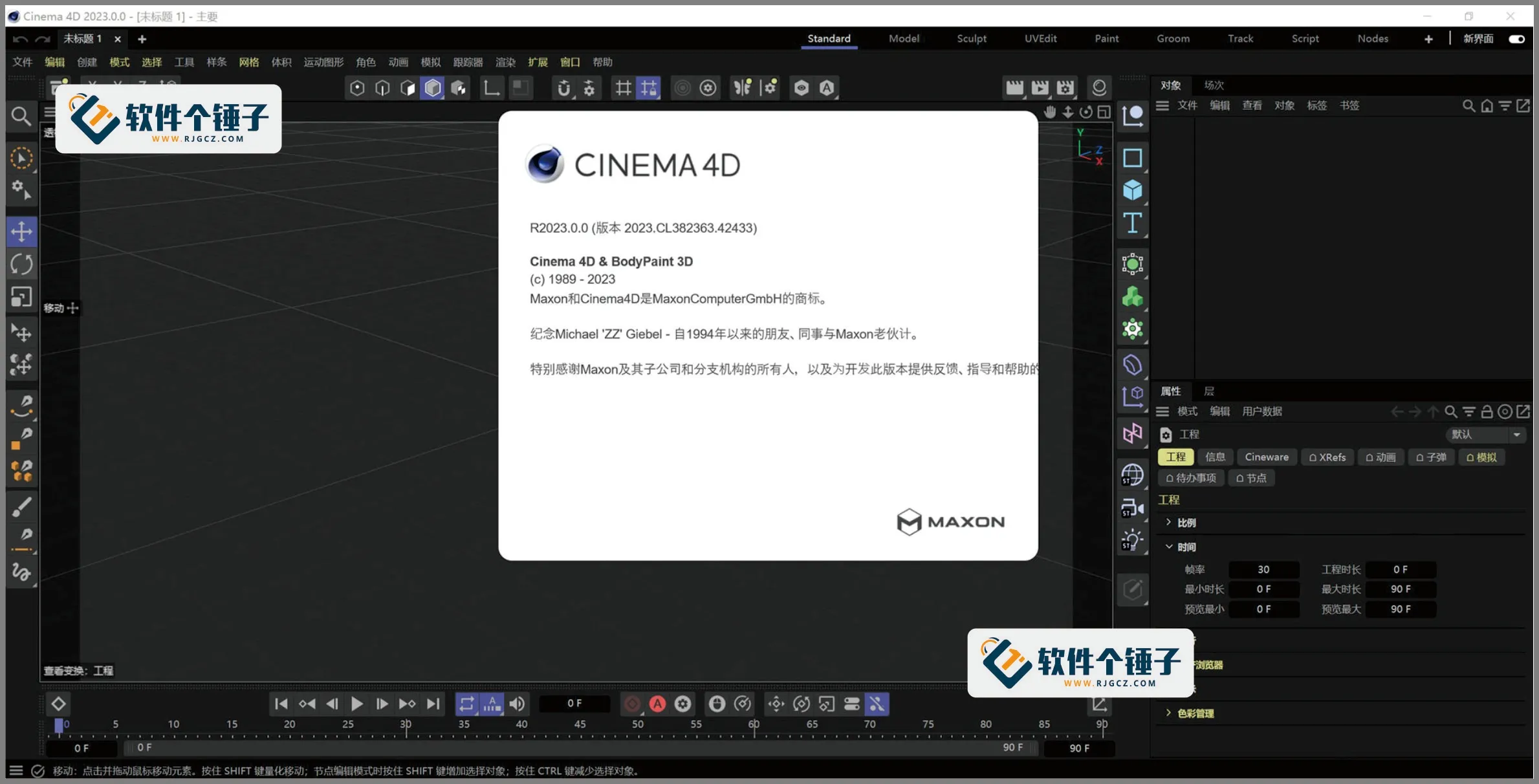The height and width of the screenshot is (784, 1539).
Task: Open object manager hamburger menu
Action: point(1162,105)
